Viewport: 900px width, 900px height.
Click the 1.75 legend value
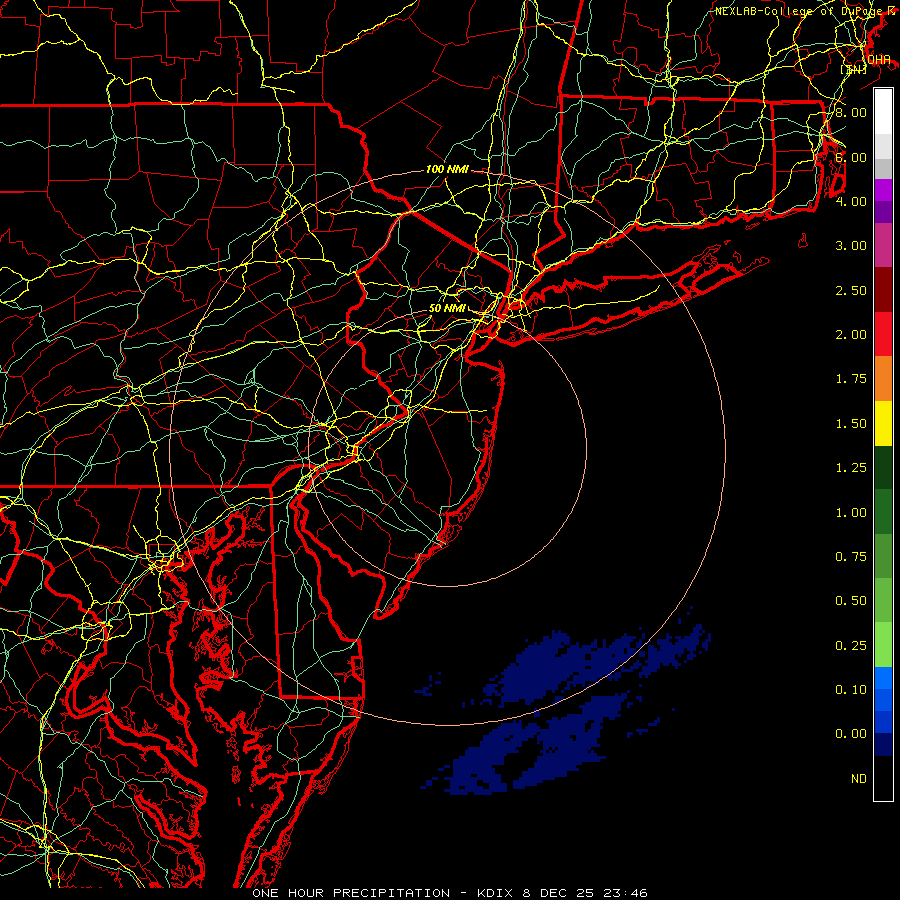click(851, 379)
